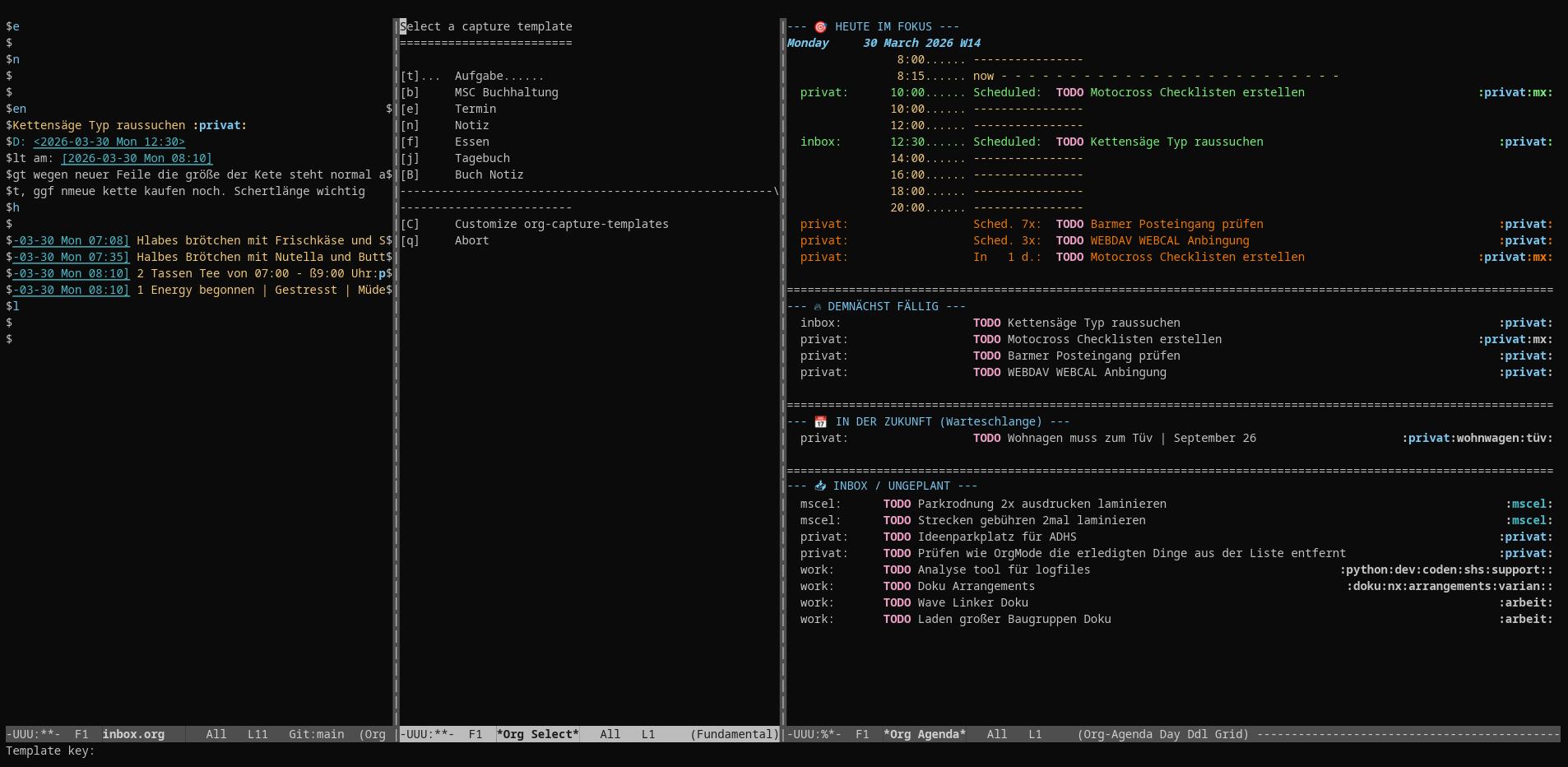Toggle TODO state of Kettensäge Typ raussuchen
The height and width of the screenshot is (767, 1568).
coord(986,323)
